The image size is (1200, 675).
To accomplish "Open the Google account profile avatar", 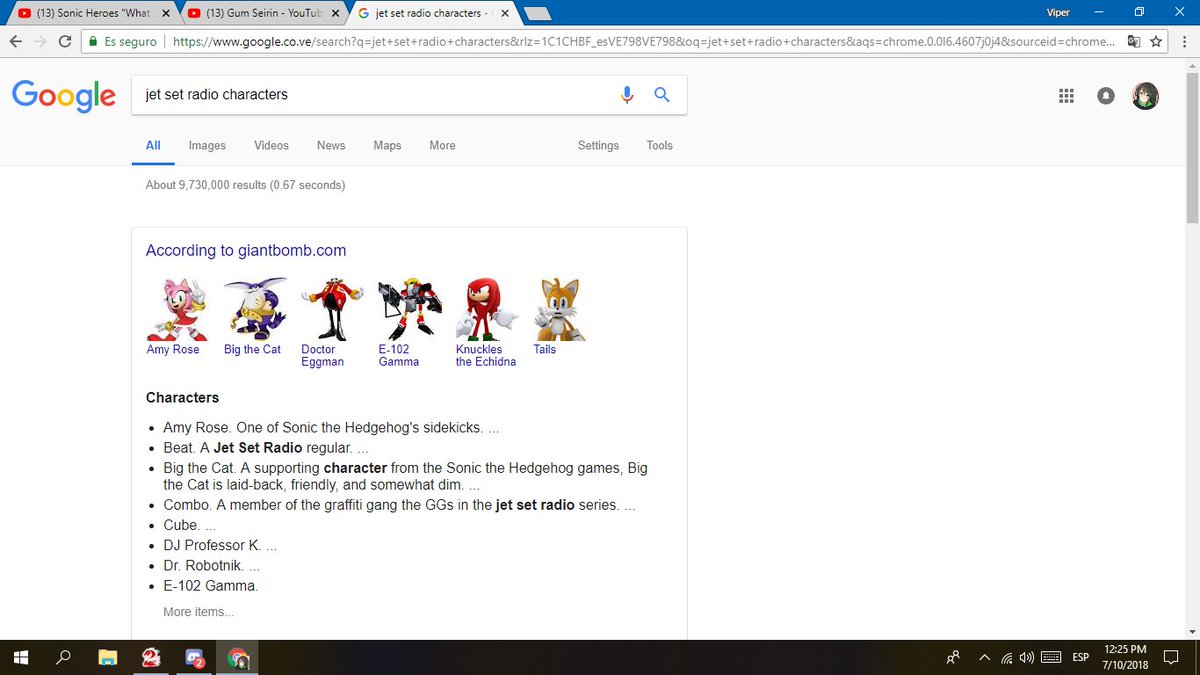I will (x=1145, y=96).
